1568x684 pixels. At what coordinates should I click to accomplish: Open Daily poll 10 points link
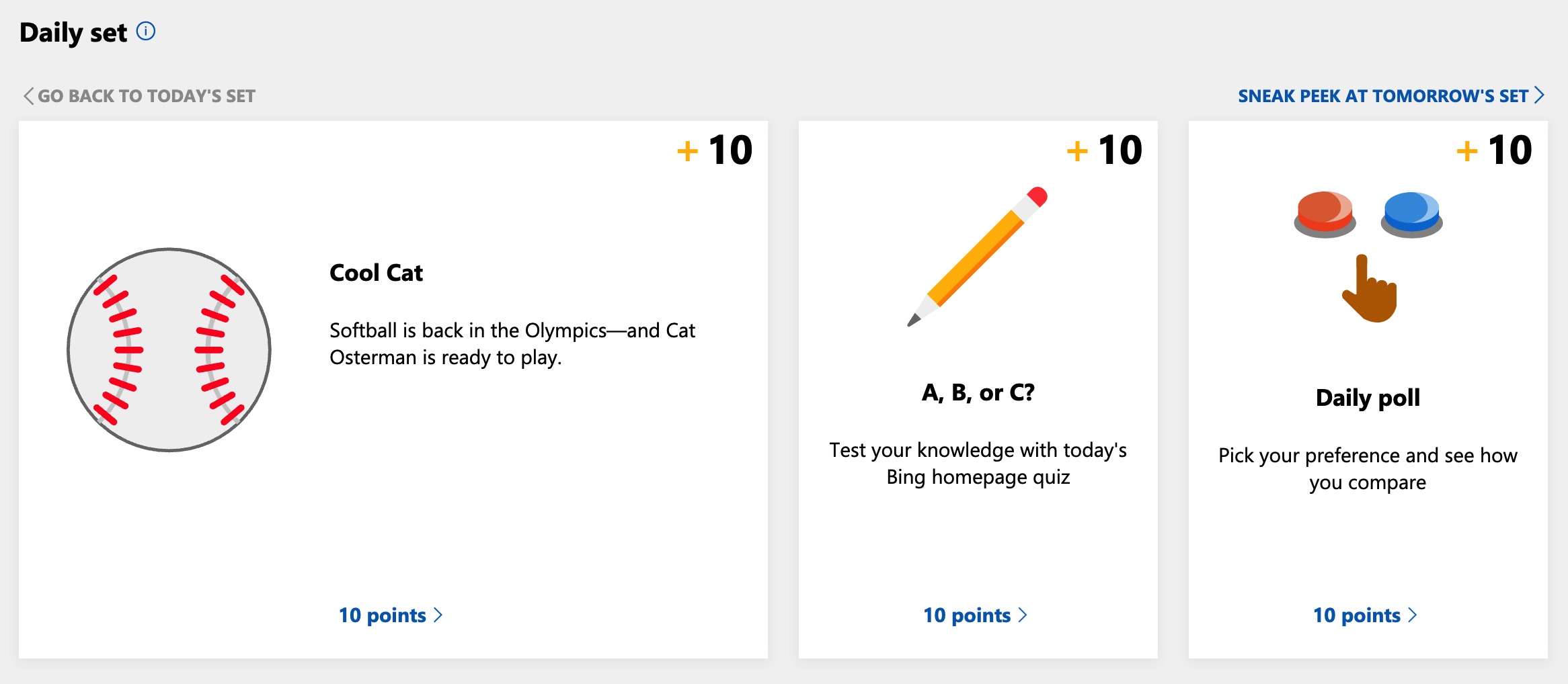1357,615
